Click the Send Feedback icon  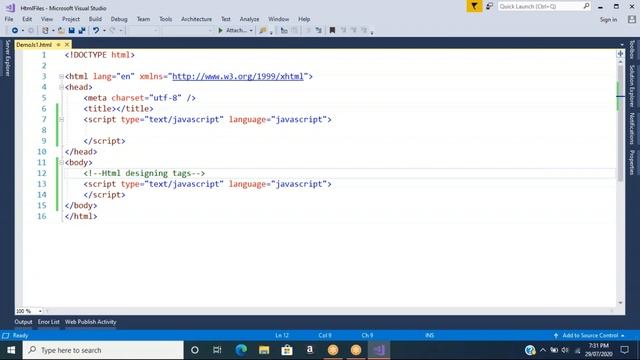click(489, 6)
